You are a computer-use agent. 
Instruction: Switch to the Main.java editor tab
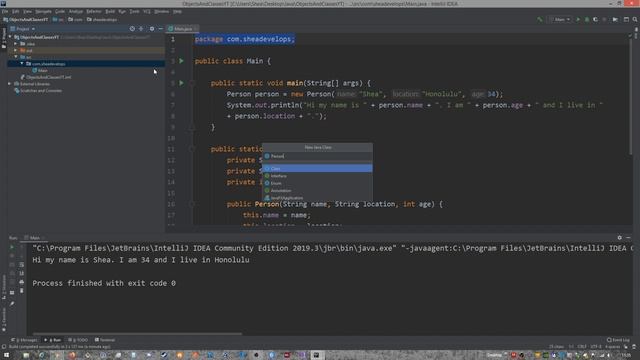[x=182, y=29]
